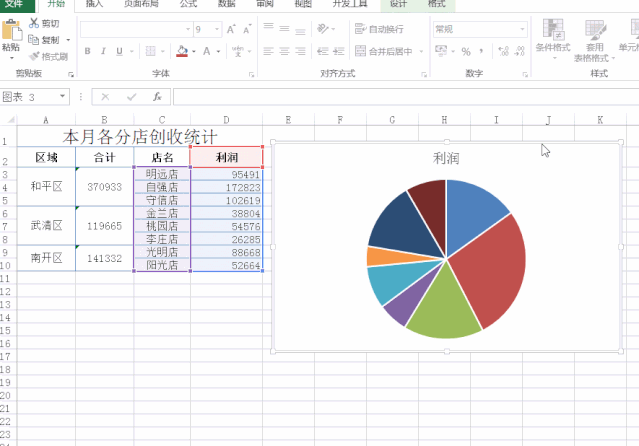Image resolution: width=639 pixels, height=446 pixels.
Task: Open Conditional Formatting (条件格式)
Action: coord(553,40)
